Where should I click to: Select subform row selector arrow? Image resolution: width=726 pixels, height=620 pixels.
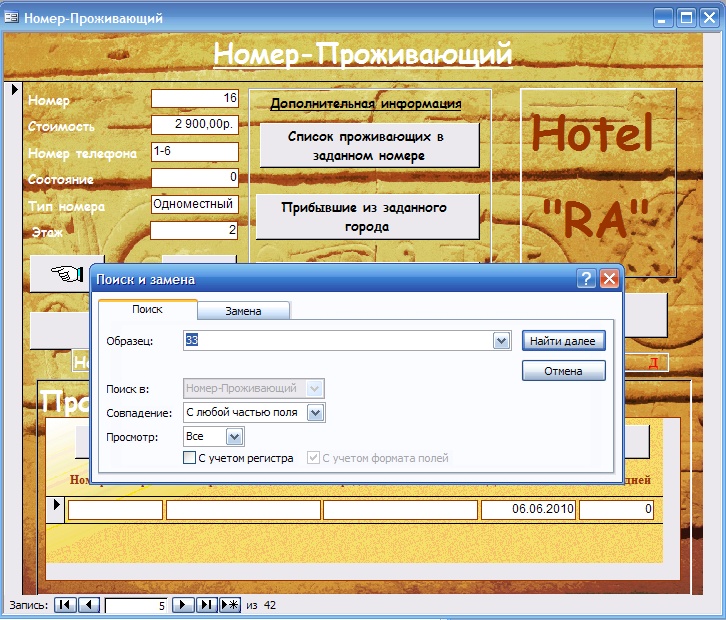tap(56, 505)
